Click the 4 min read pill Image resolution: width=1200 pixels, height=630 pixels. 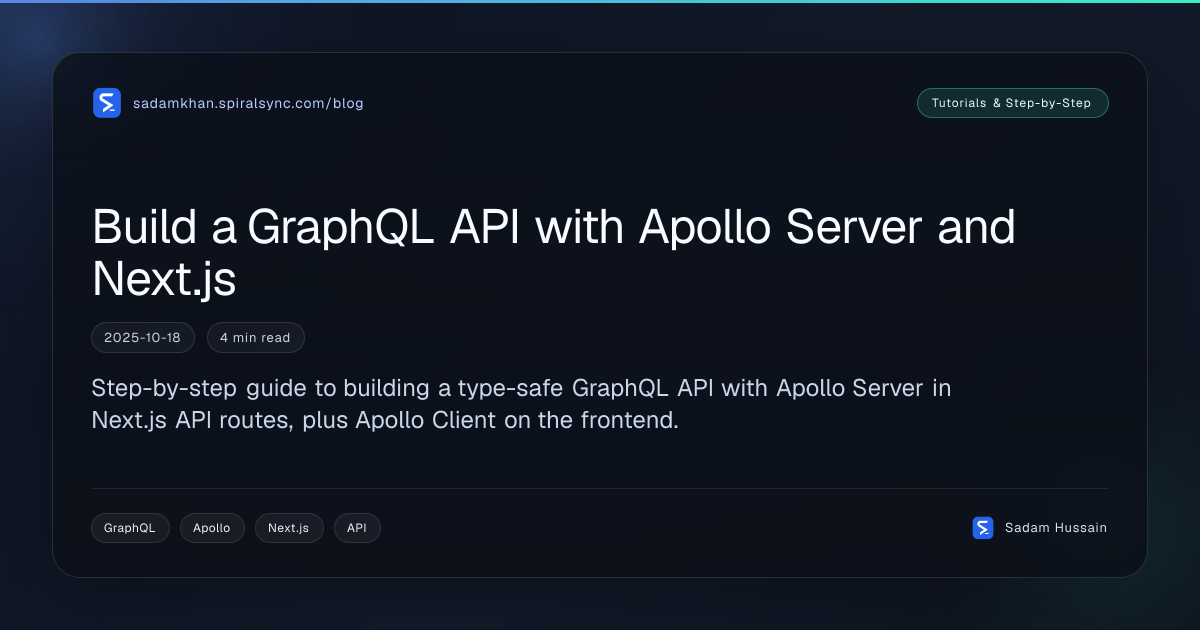pyautogui.click(x=256, y=338)
